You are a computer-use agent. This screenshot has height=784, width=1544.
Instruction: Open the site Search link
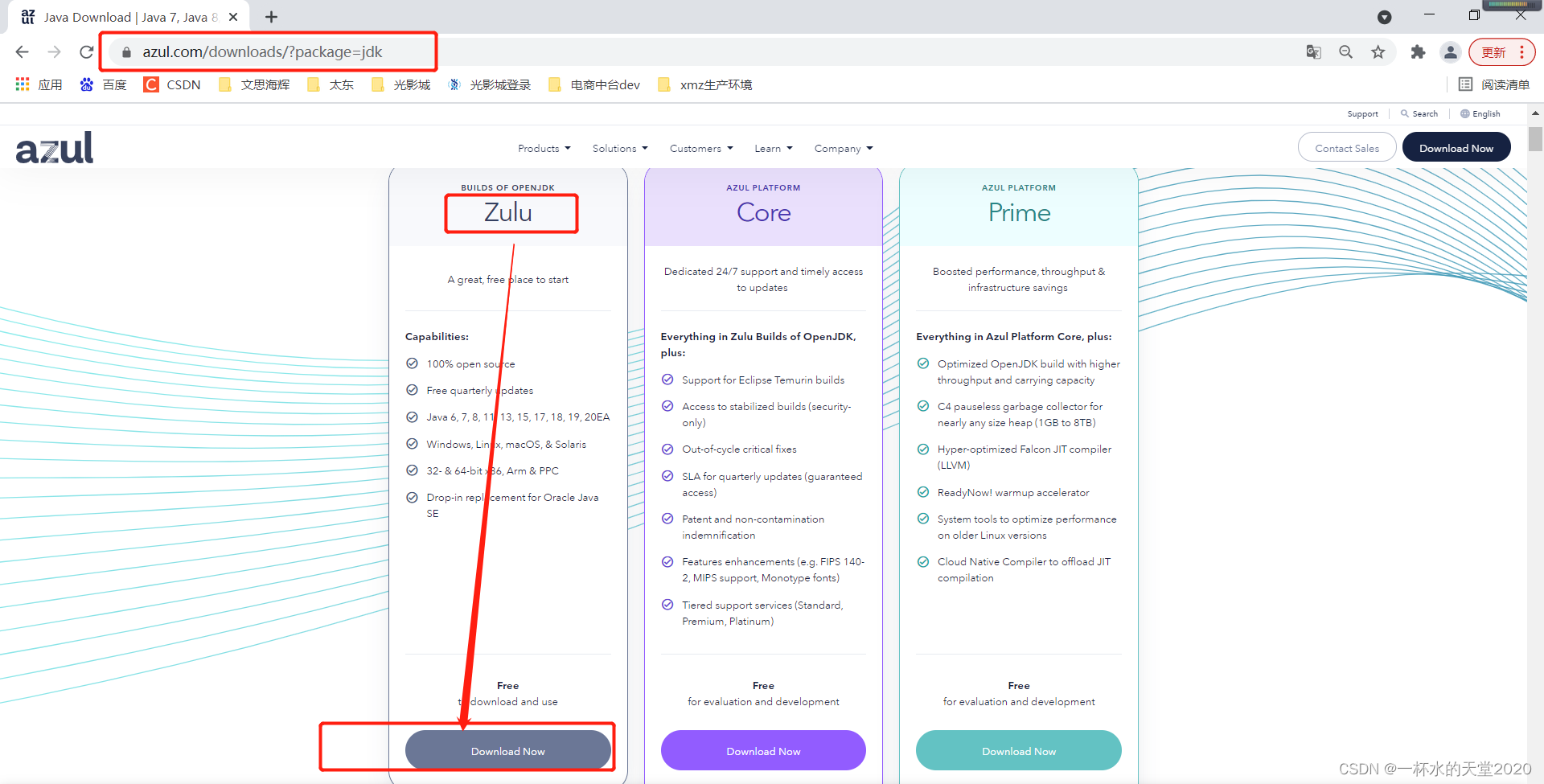point(1419,114)
